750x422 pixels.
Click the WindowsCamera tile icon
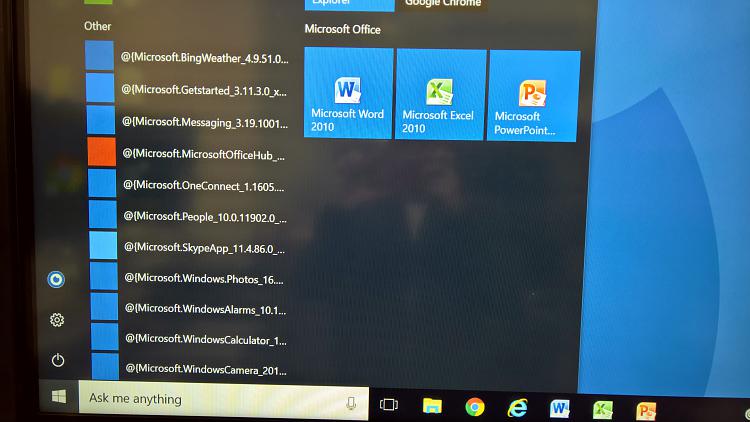[x=105, y=366]
